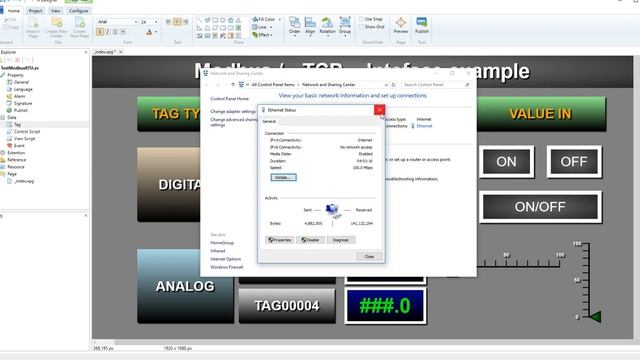This screenshot has height=360, width=640.
Task: Toggle Underline in the Font group
Action: [116, 31]
